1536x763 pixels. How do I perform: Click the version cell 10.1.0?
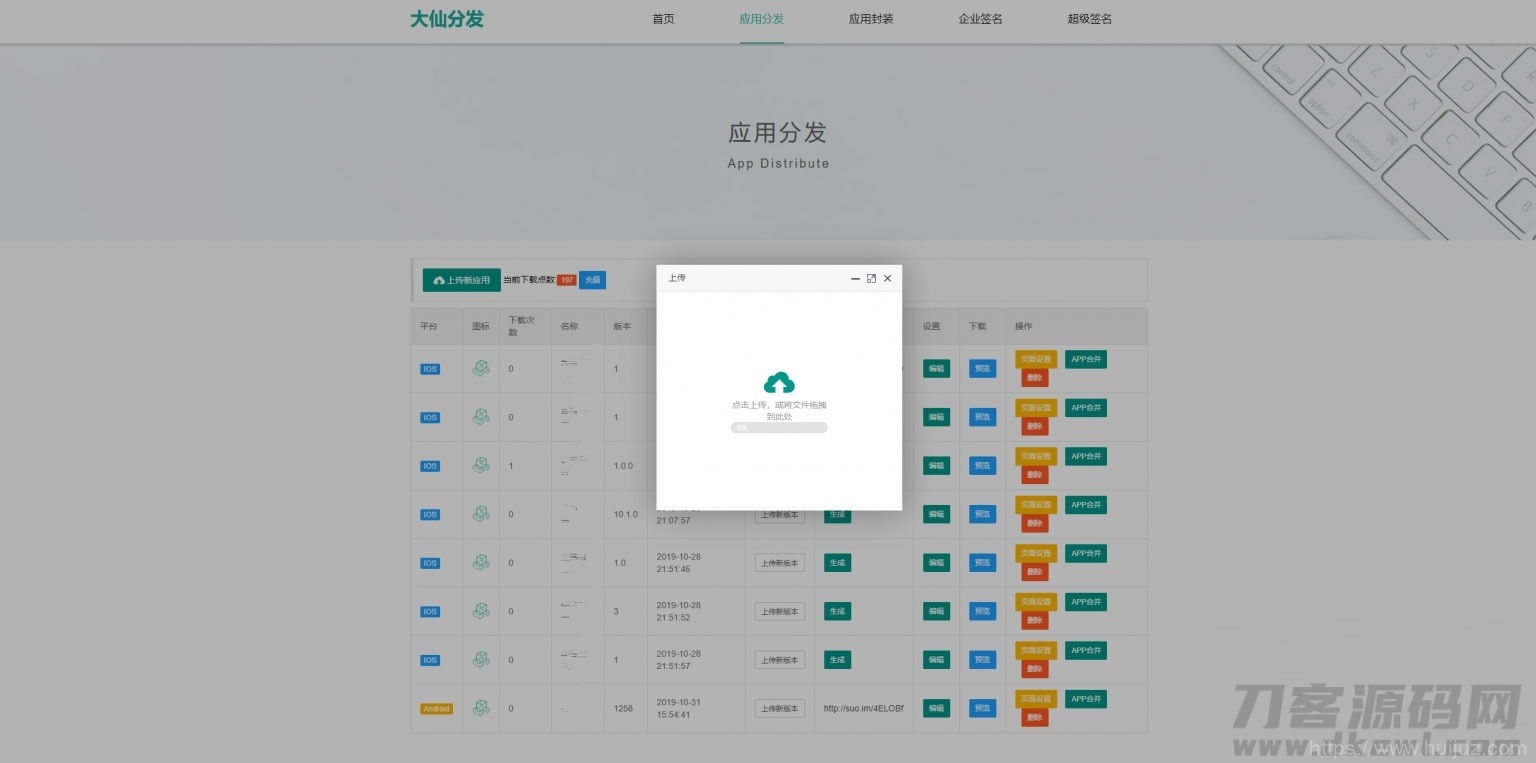point(626,514)
